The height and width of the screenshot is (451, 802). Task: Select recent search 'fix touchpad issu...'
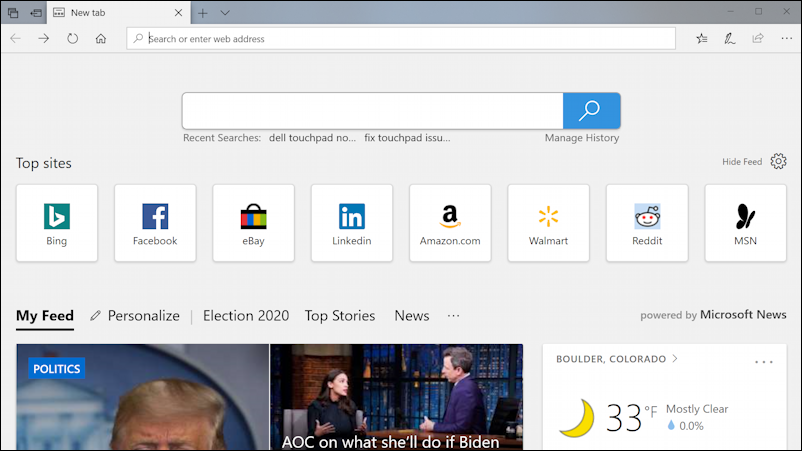coord(407,138)
